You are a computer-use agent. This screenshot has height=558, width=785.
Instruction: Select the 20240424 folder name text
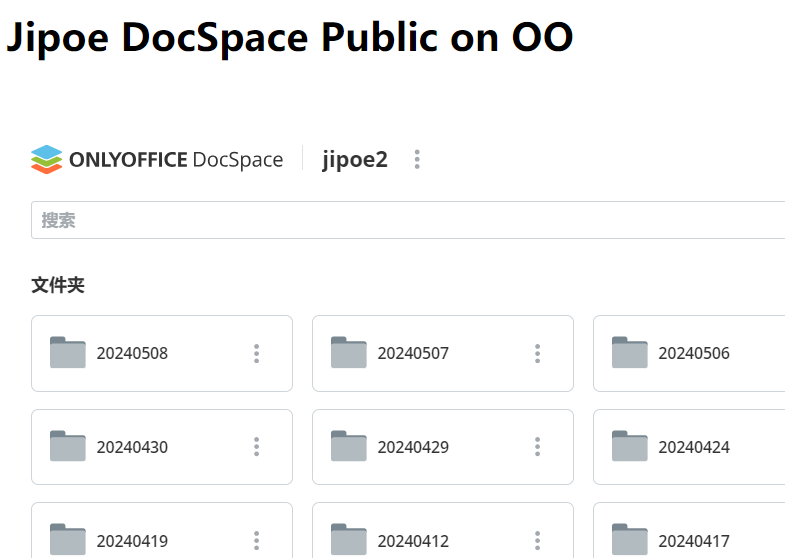tap(694, 447)
